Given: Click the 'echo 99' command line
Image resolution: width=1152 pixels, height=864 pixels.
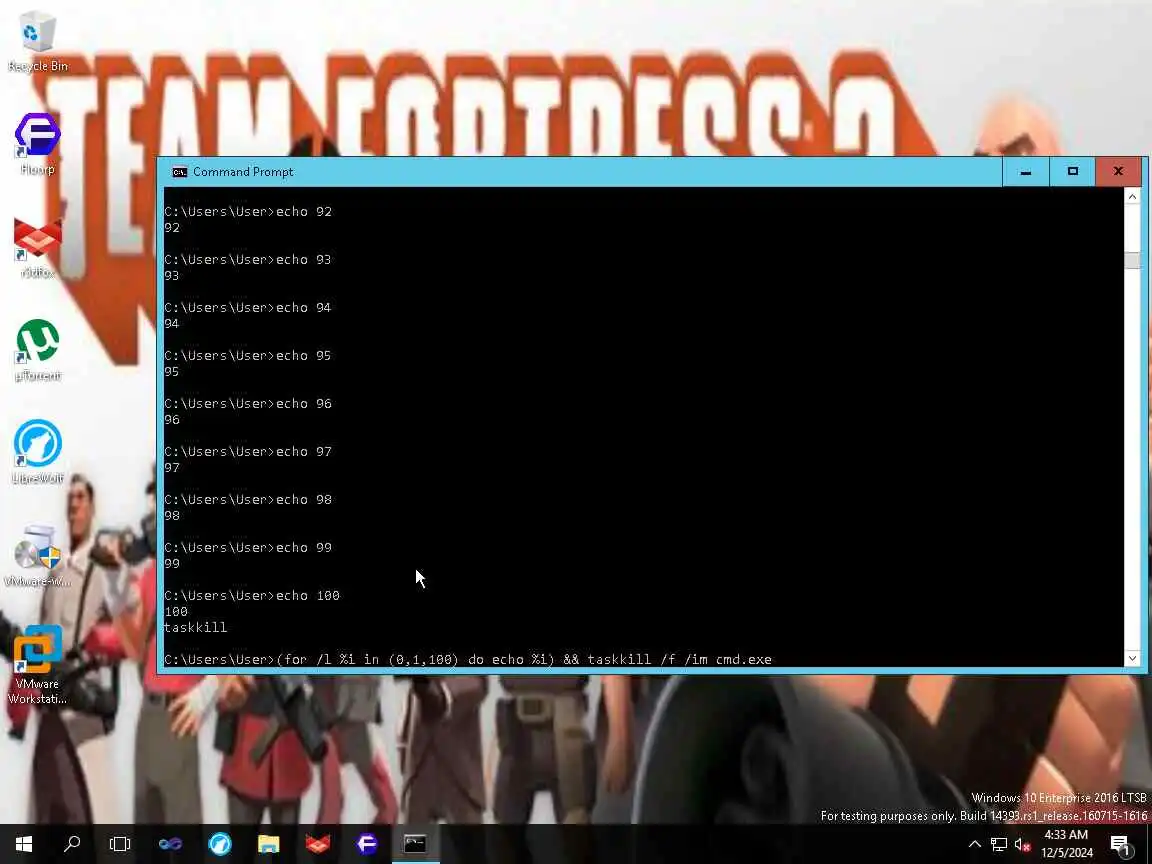Looking at the screenshot, I should tap(248, 547).
